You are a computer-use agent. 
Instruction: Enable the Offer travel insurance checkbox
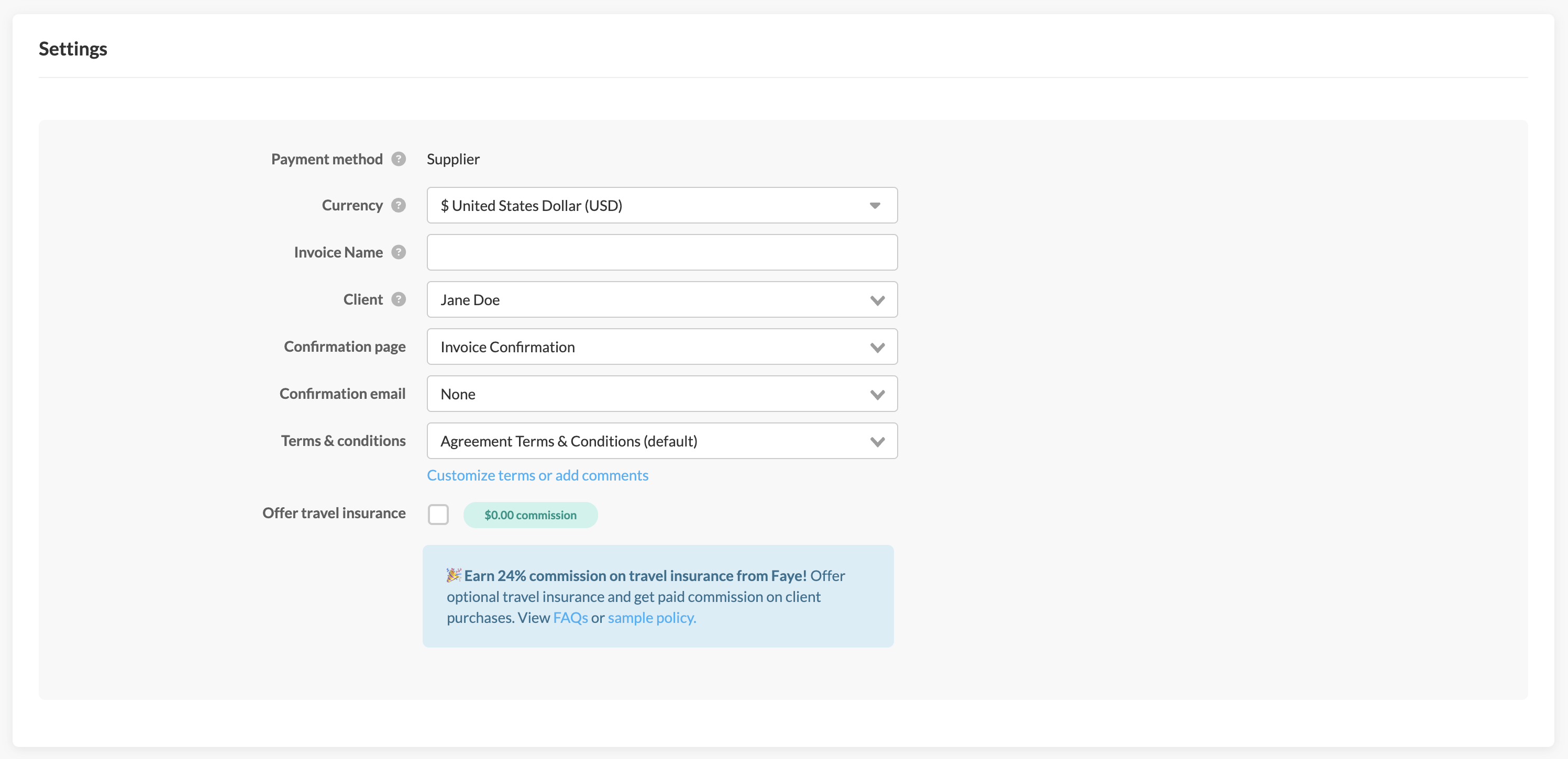click(x=438, y=515)
